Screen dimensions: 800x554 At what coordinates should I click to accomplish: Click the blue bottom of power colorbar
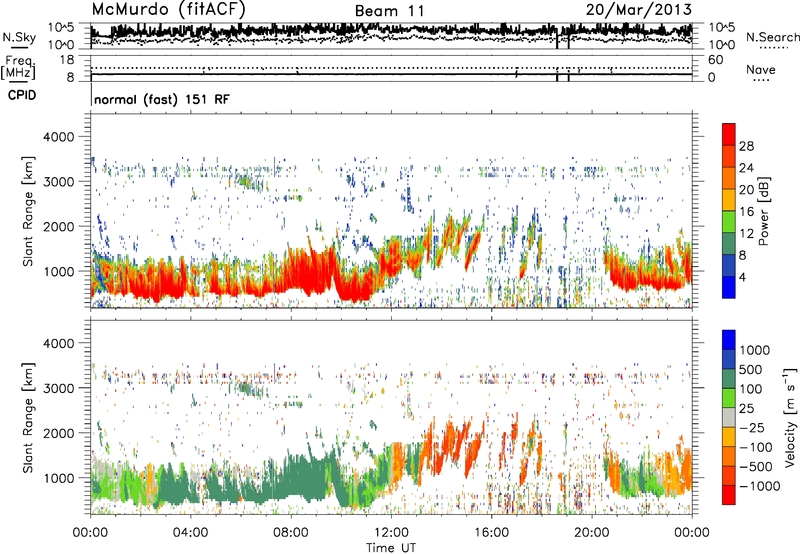coord(729,287)
